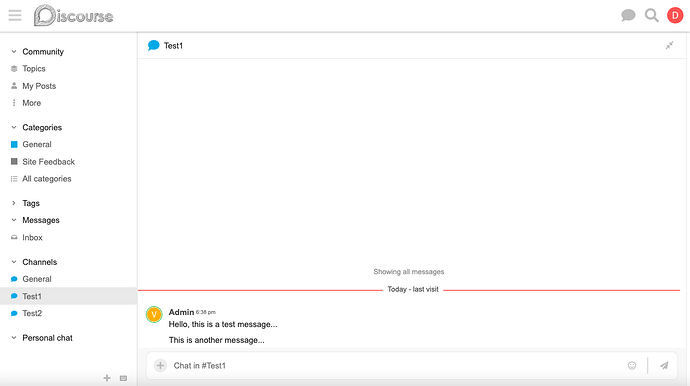Click the keyboard icon at sidebar bottom
This screenshot has height=386, width=690.
pos(124,378)
